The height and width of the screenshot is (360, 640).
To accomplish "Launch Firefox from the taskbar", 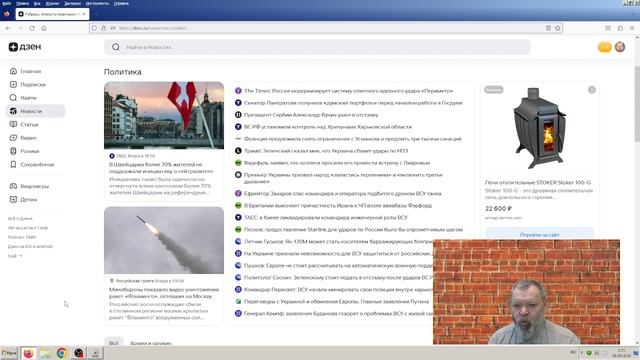I will [28, 353].
